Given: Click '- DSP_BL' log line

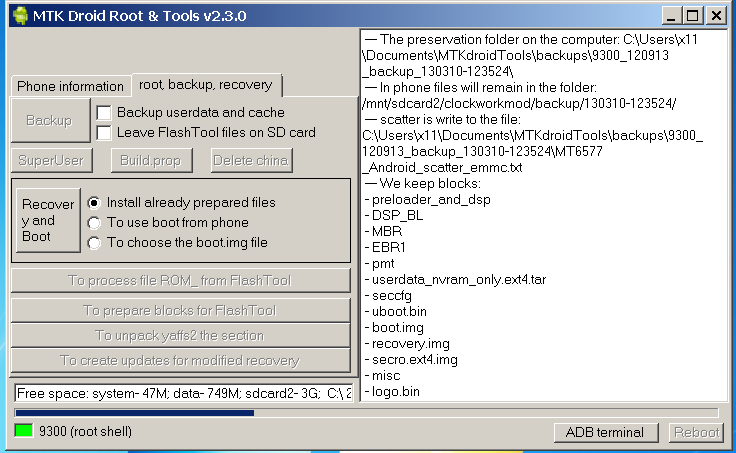Looking at the screenshot, I should click(394, 215).
